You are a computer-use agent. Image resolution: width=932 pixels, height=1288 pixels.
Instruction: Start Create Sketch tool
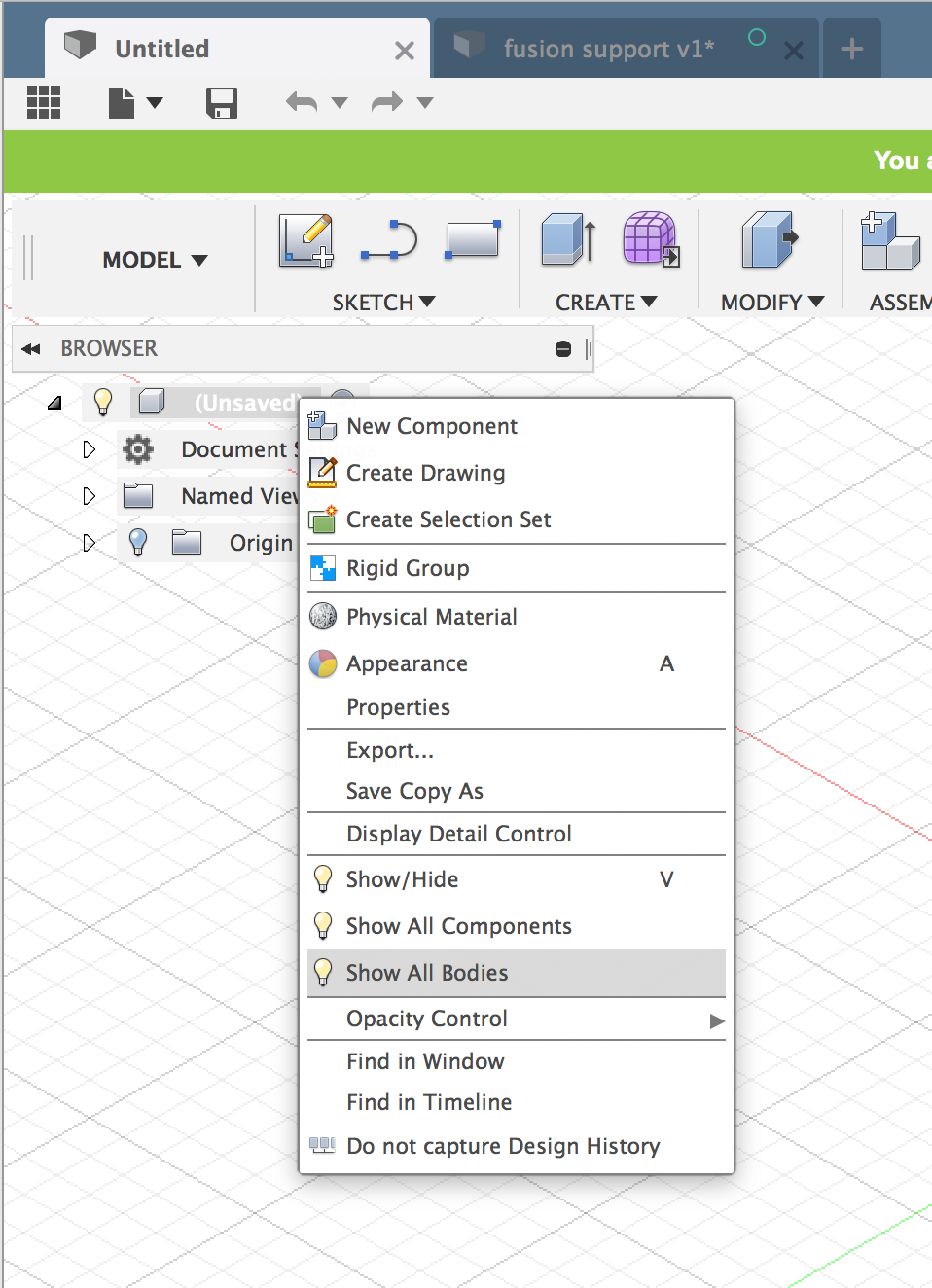pyautogui.click(x=306, y=240)
